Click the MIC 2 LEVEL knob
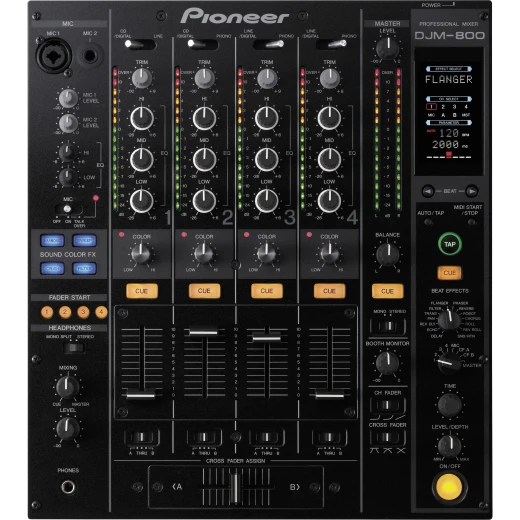The image size is (520, 520). [x=68, y=123]
